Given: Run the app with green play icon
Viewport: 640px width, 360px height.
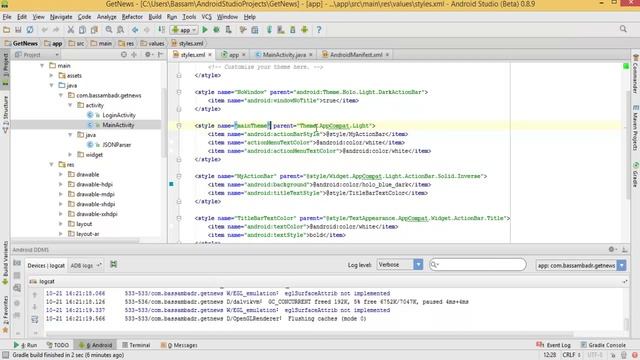Looking at the screenshot, I should point(205,30).
